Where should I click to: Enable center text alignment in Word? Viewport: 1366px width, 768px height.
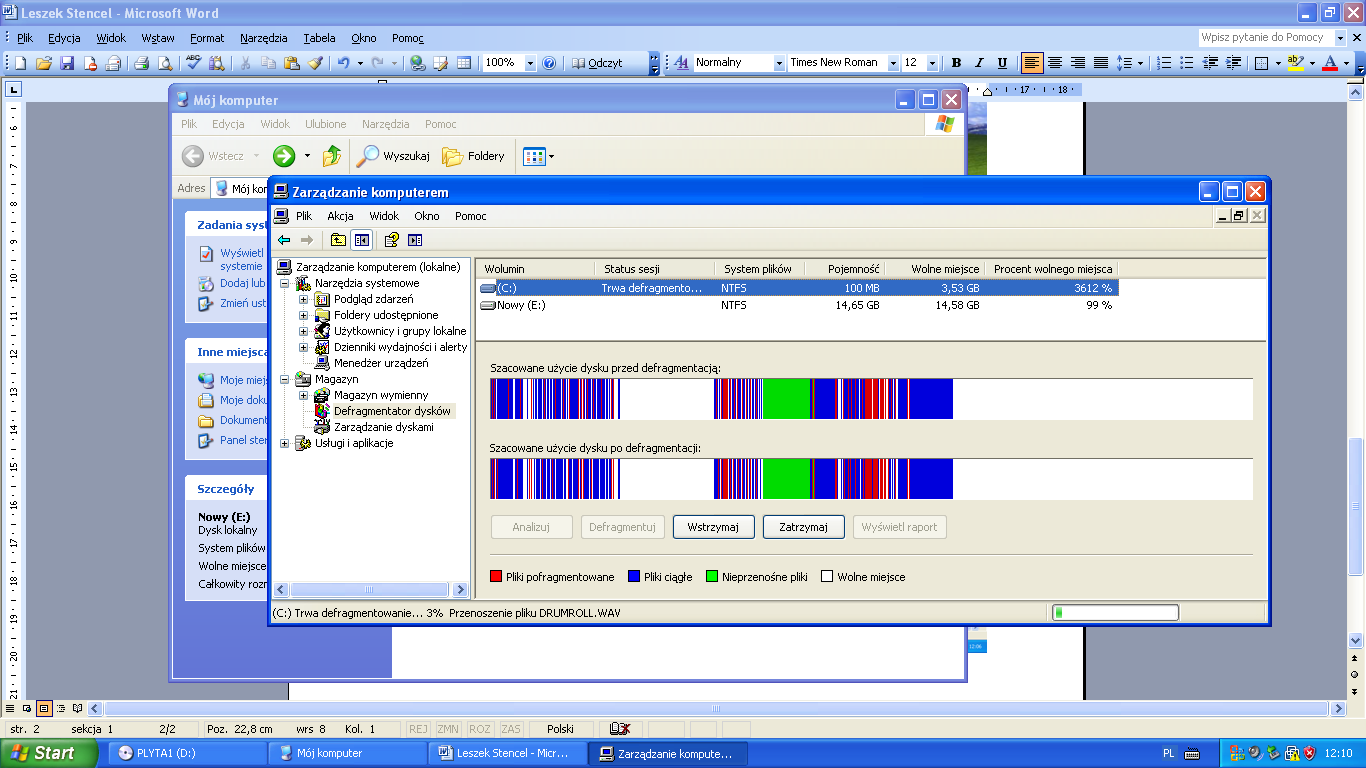coord(1055,63)
